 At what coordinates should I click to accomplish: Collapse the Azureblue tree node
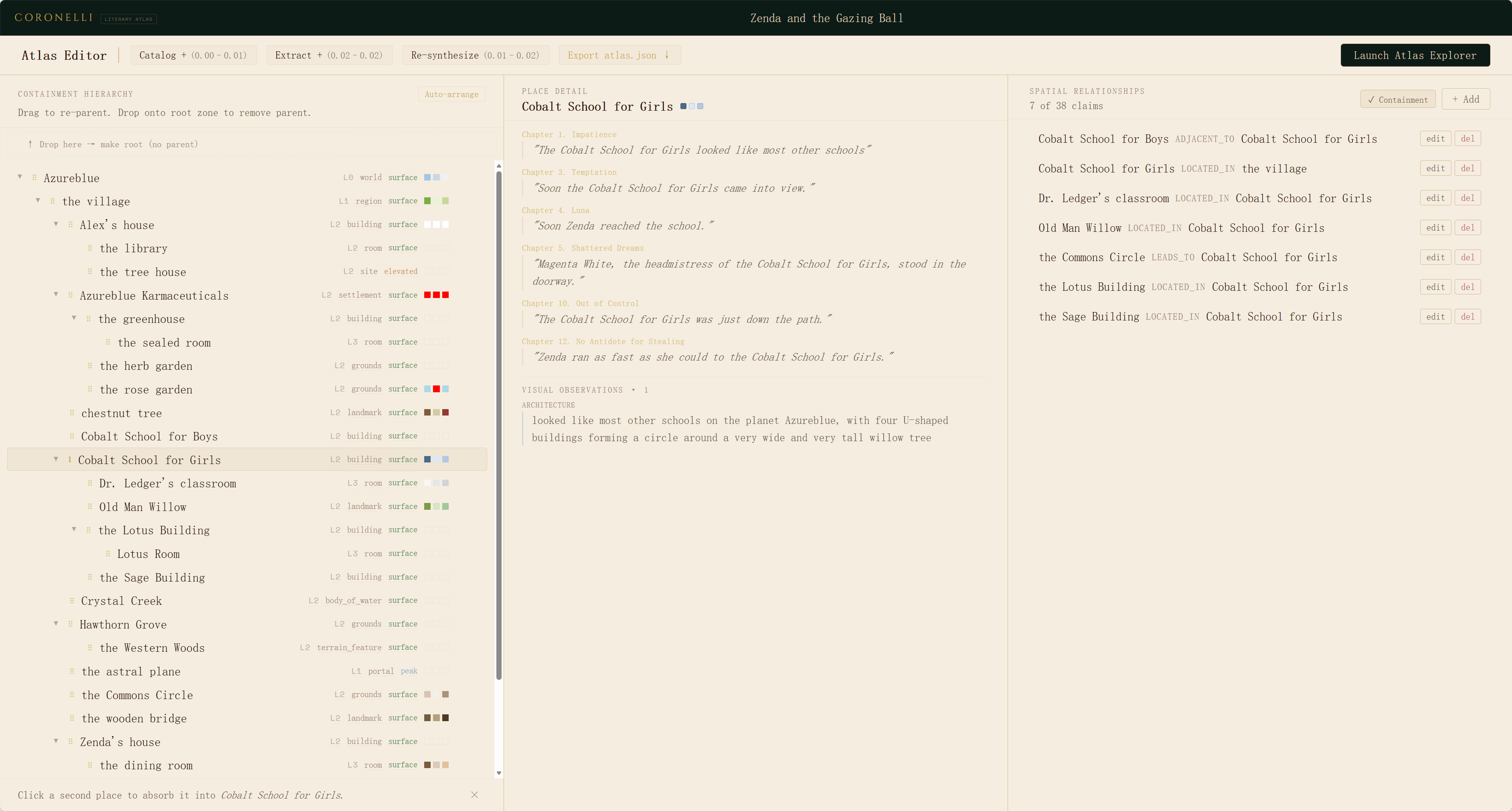pyautogui.click(x=20, y=177)
